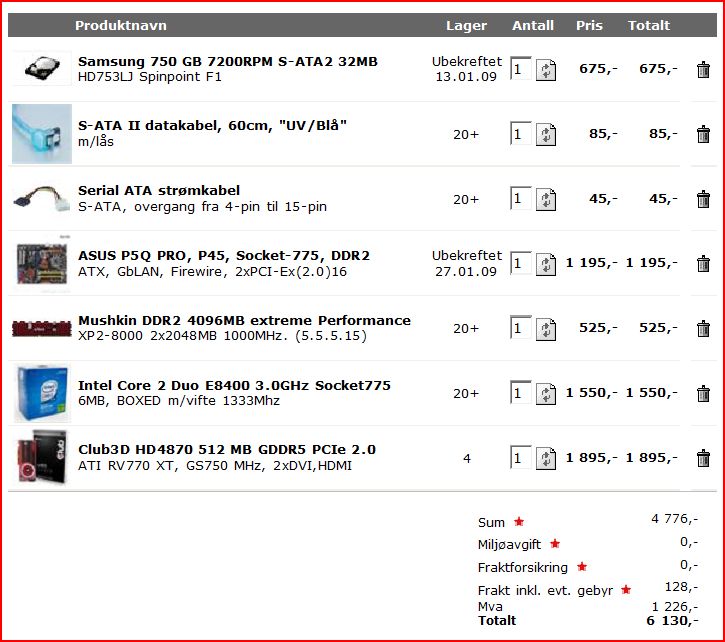Select stock date text 'Ubekreftet 27.01.09'
The height and width of the screenshot is (642, 725).
(x=467, y=264)
